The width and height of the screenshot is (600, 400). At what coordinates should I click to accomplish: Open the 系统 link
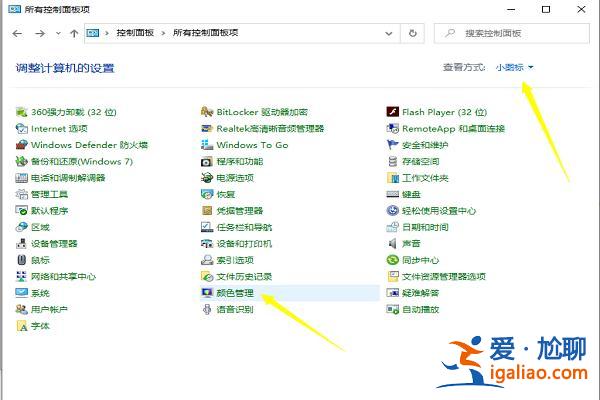[x=40, y=293]
